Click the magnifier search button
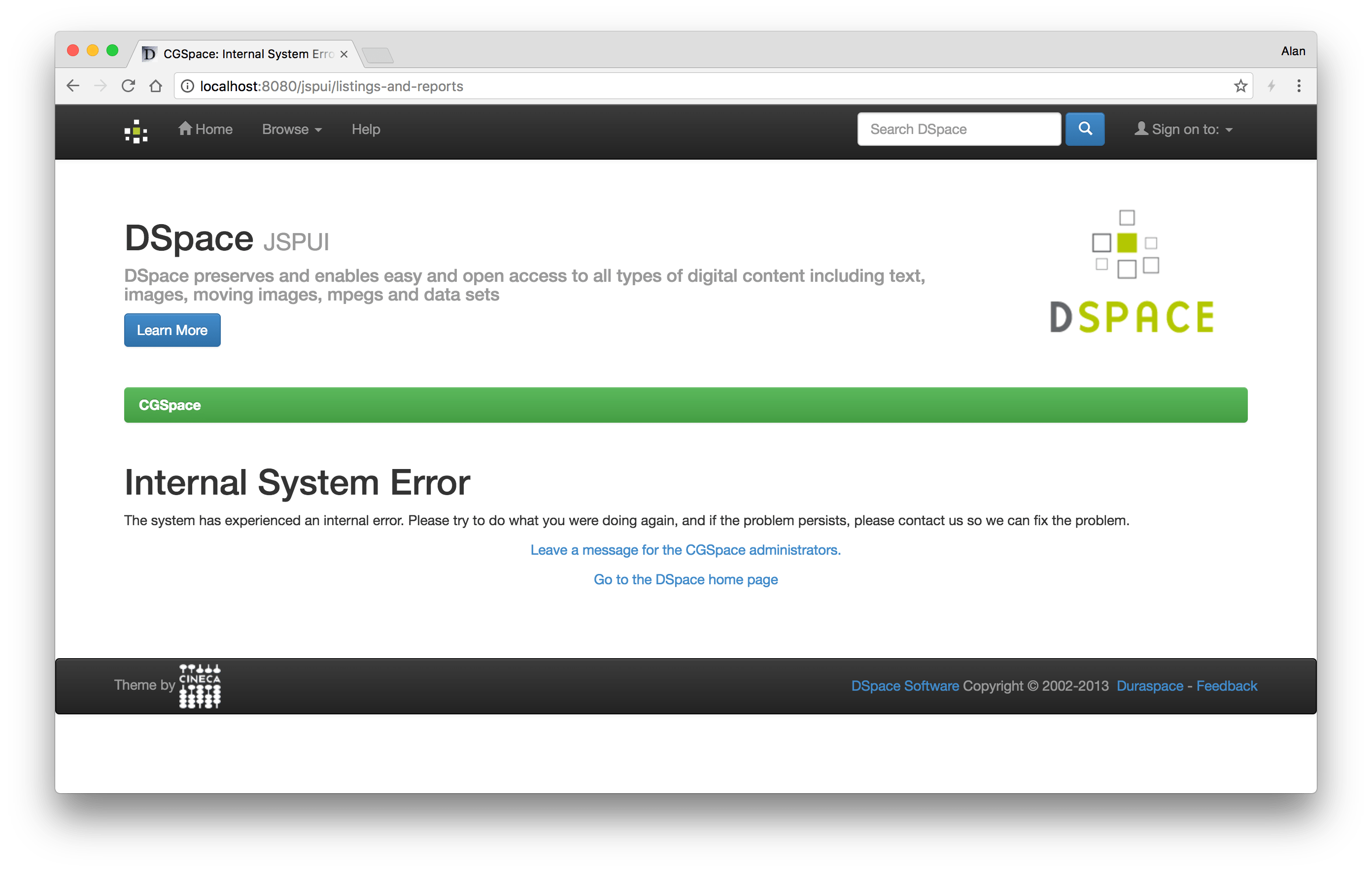 (x=1085, y=129)
